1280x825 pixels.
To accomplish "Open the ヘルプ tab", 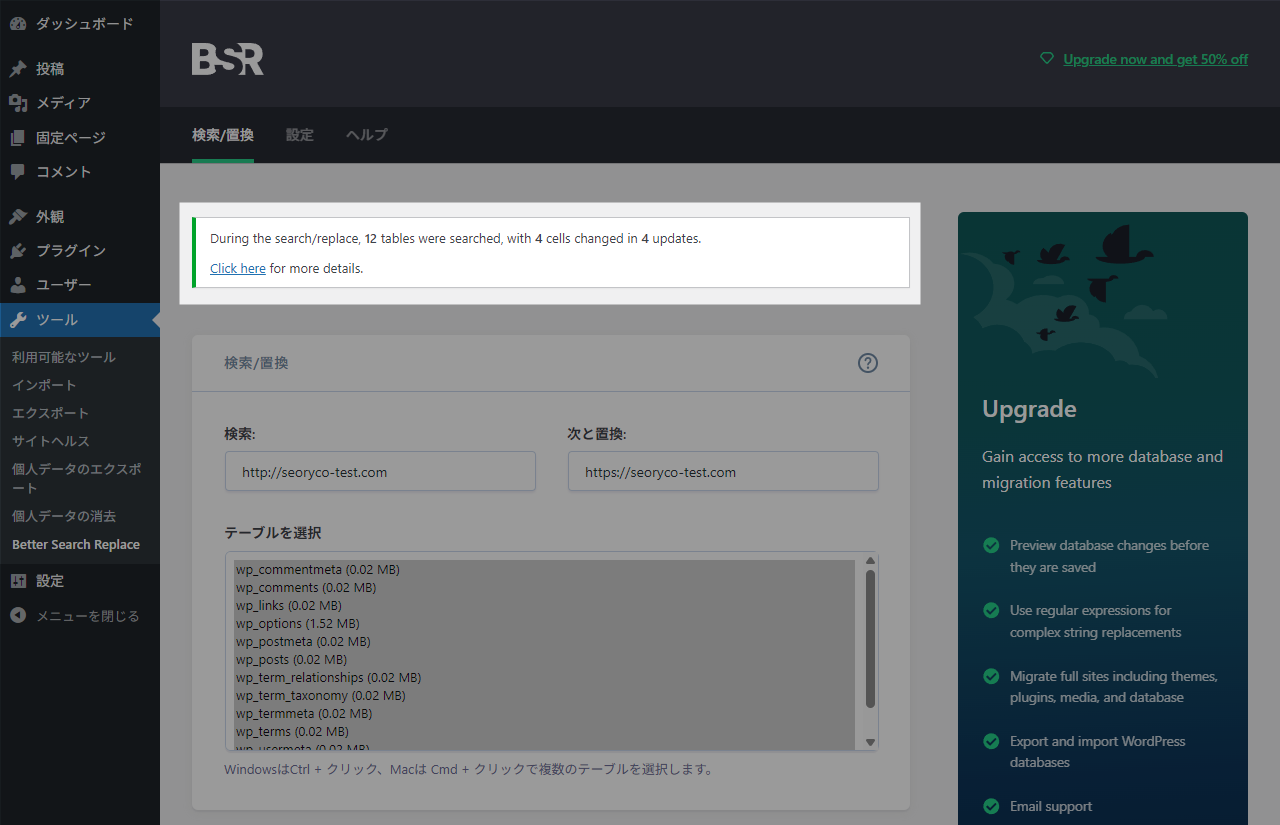I will pos(366,134).
